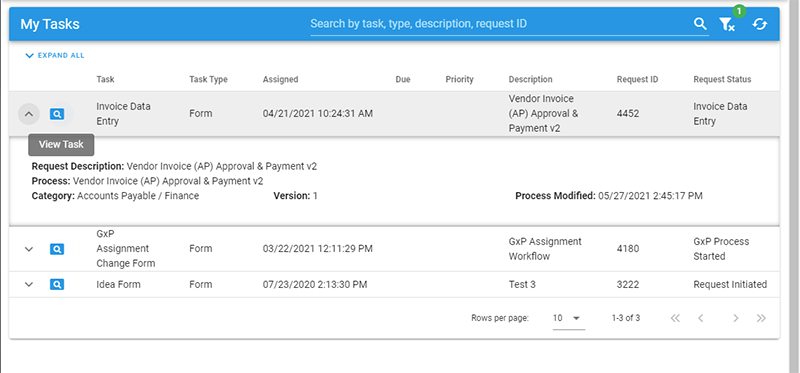The width and height of the screenshot is (800, 373).
Task: Open the Idea Form task view icon
Action: 57,285
